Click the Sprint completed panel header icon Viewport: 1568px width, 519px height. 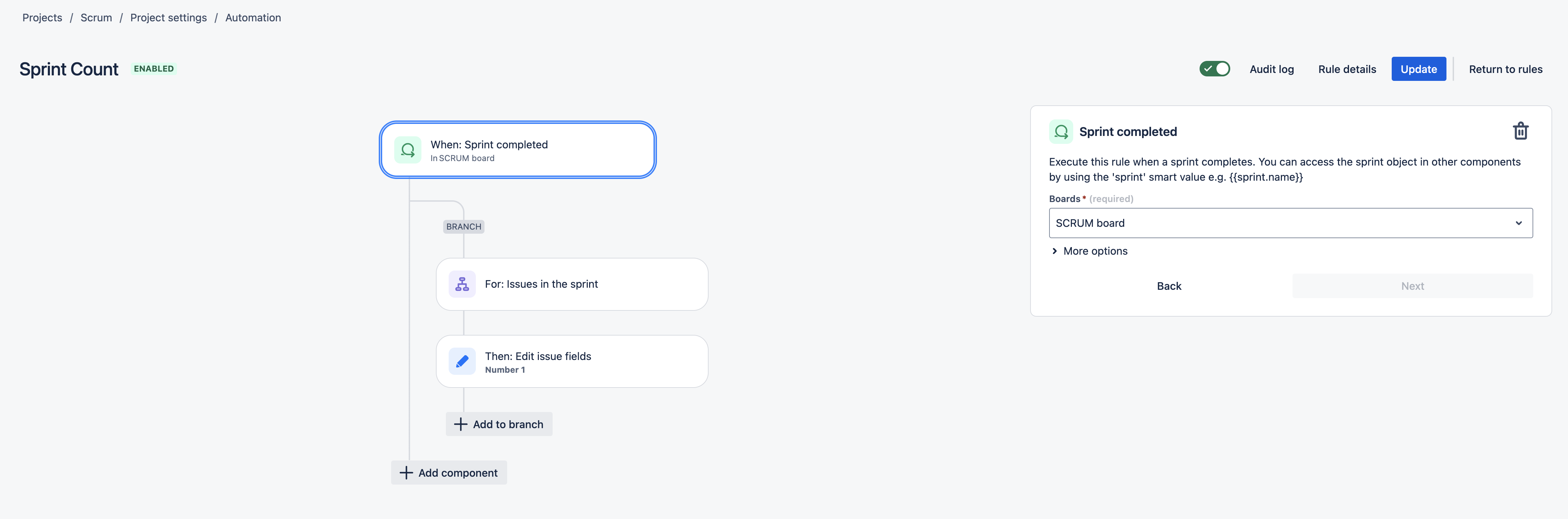(1061, 131)
